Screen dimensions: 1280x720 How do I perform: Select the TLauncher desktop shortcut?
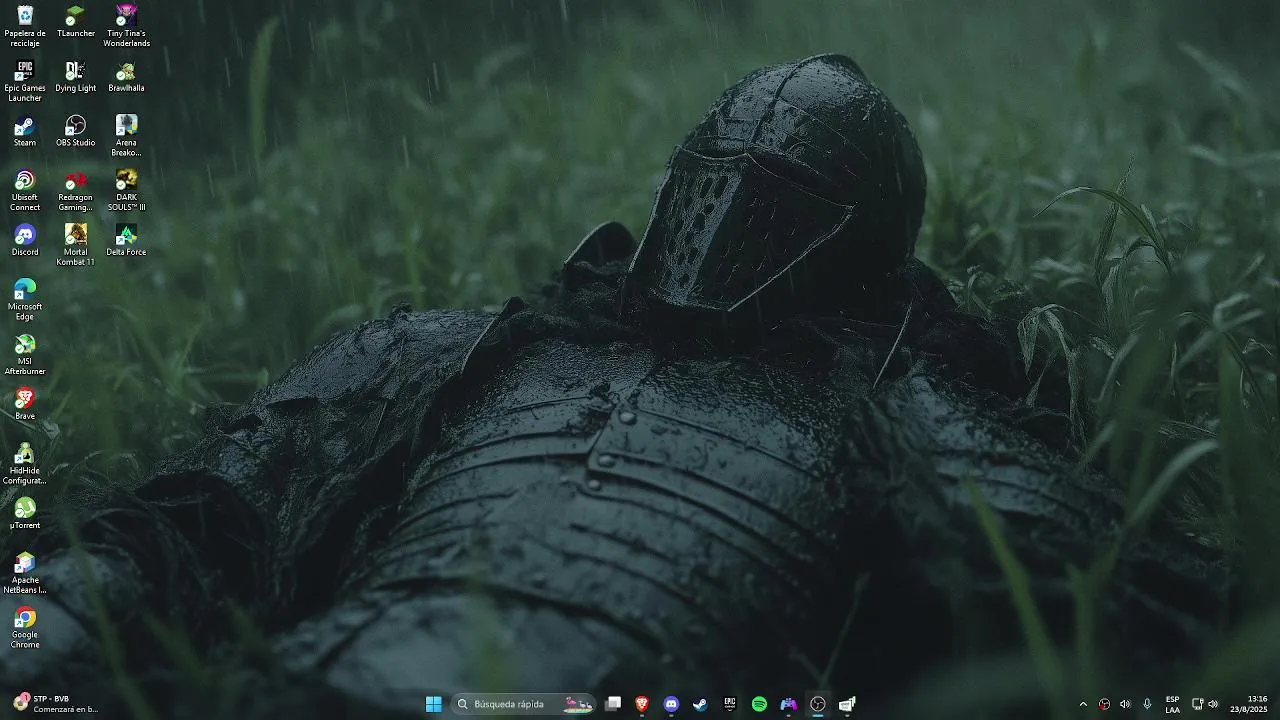click(75, 21)
